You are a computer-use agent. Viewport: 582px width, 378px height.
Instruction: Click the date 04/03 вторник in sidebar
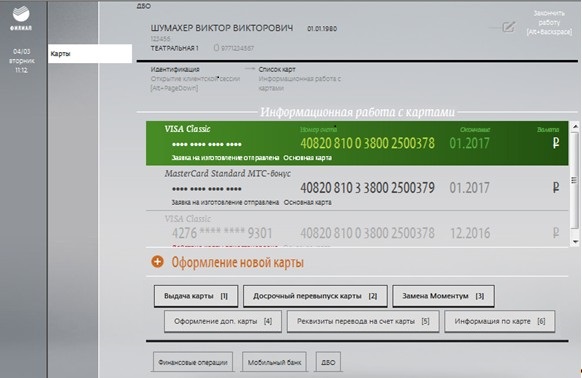coord(22,56)
